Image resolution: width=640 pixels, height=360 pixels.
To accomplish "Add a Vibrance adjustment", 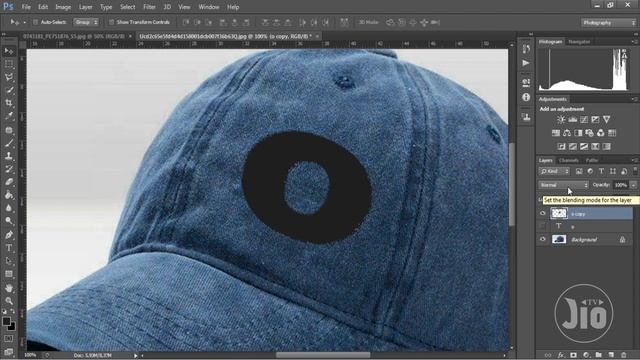I will (607, 120).
